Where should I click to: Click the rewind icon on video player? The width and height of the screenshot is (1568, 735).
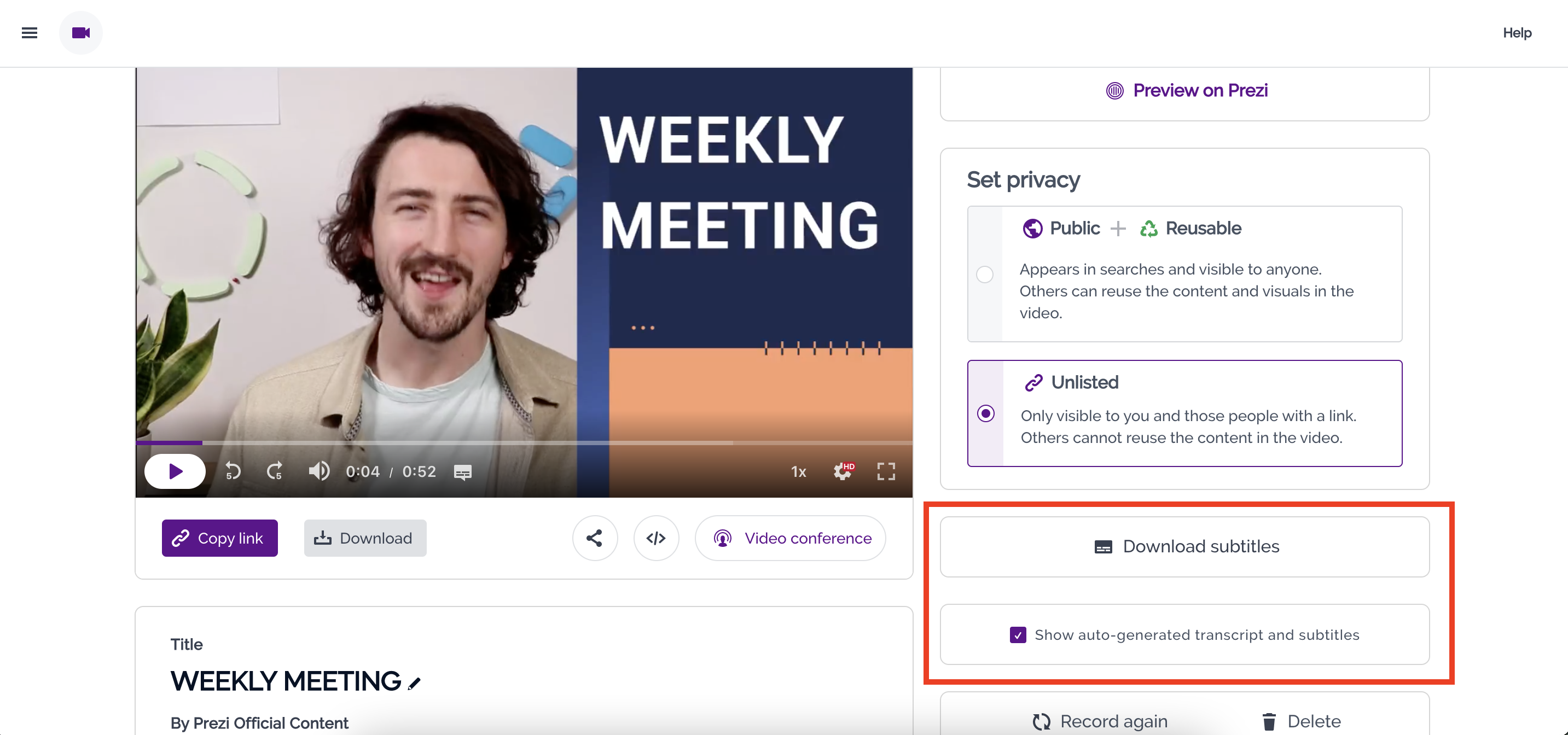click(234, 471)
